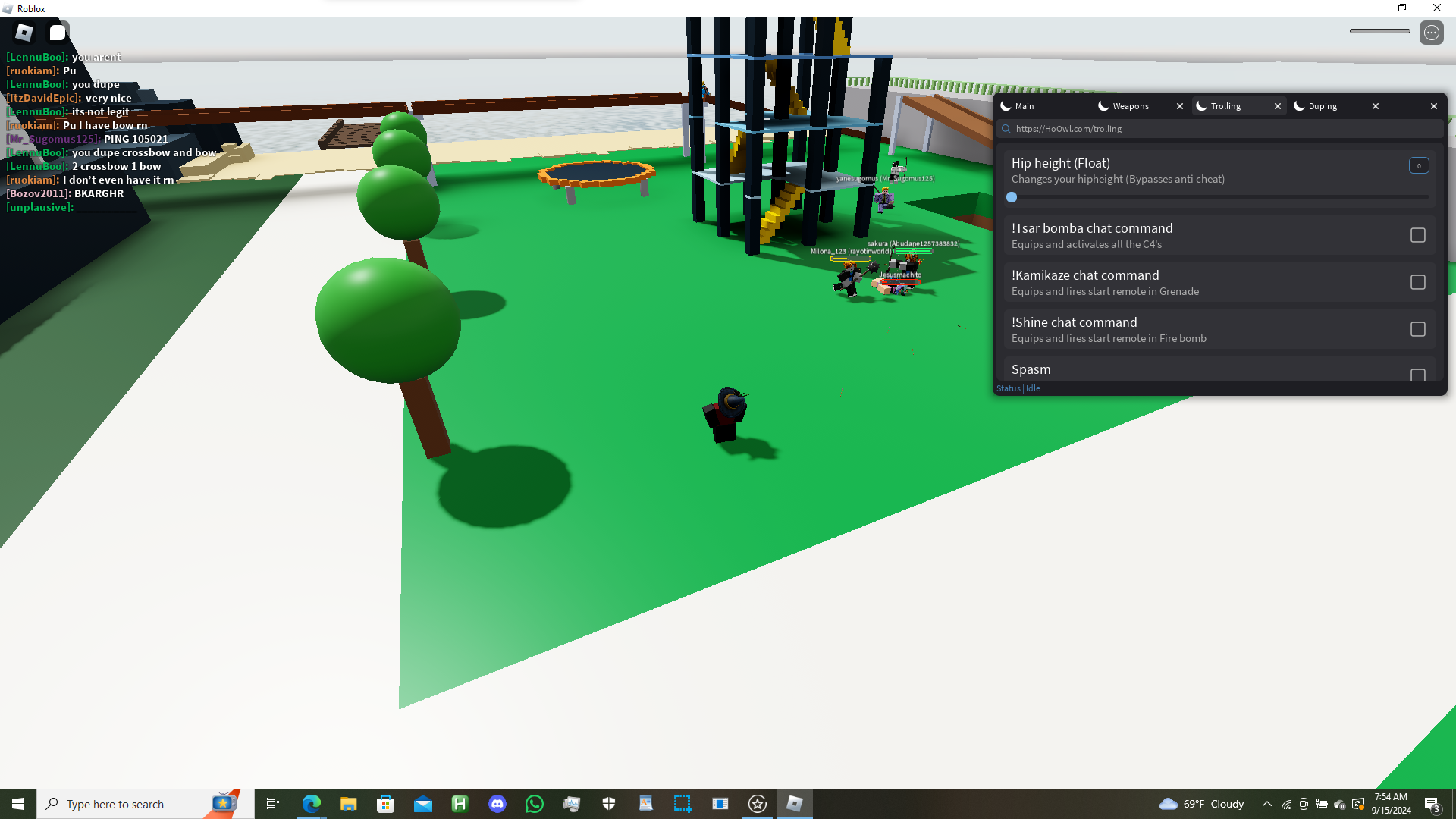Open the green H app in taskbar
1456x819 pixels.
(460, 804)
